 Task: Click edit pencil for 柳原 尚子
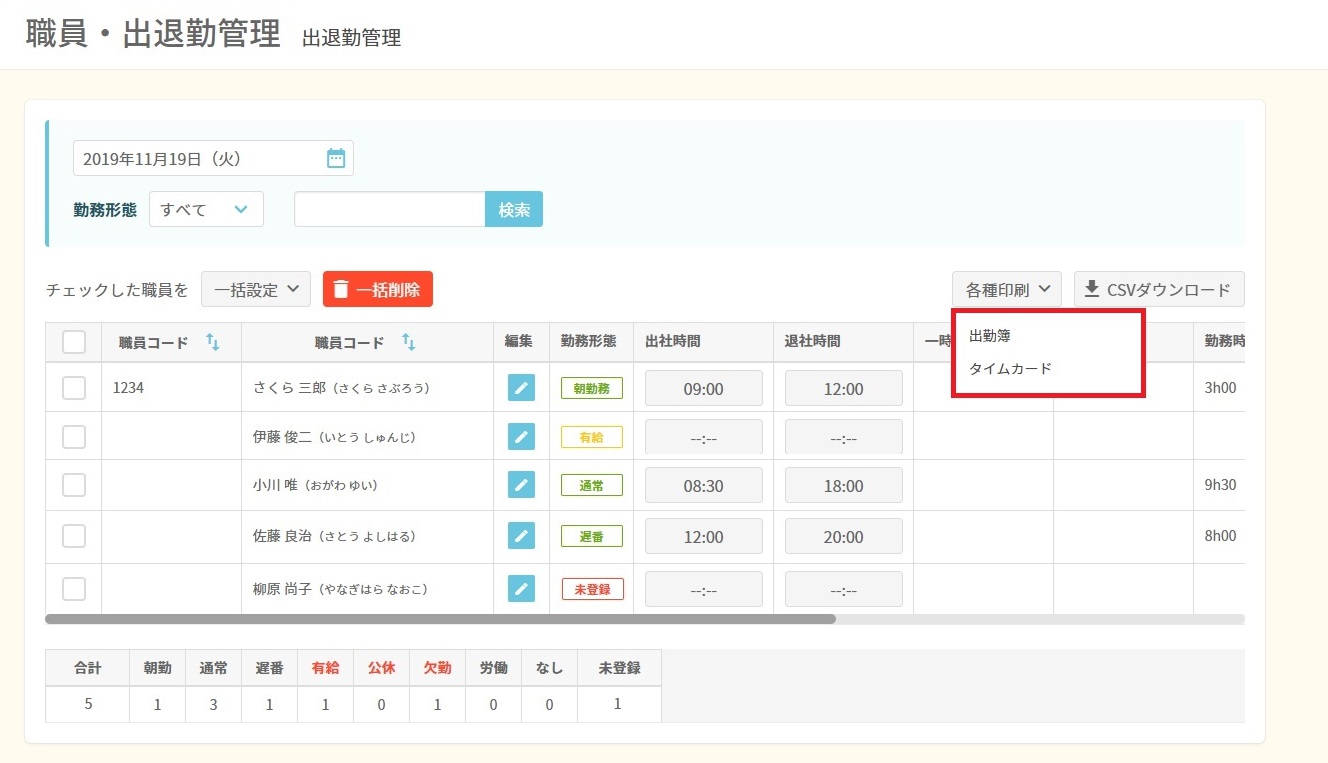(521, 589)
